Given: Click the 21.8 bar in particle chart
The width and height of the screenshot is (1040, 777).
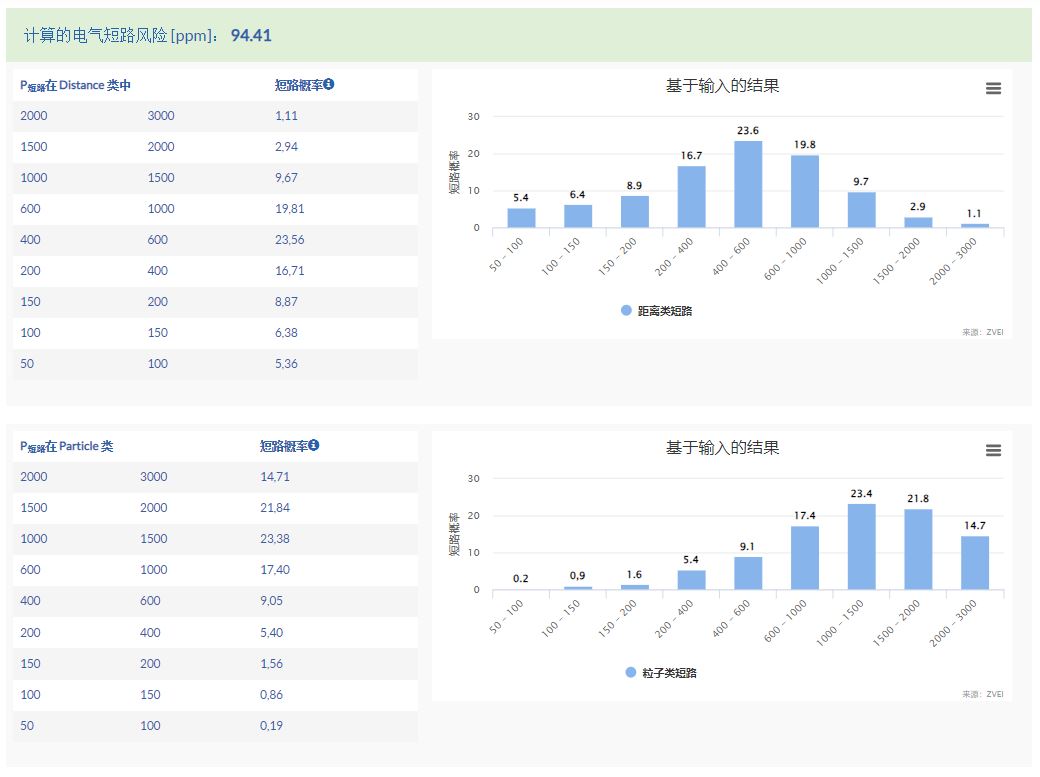Looking at the screenshot, I should point(918,550).
